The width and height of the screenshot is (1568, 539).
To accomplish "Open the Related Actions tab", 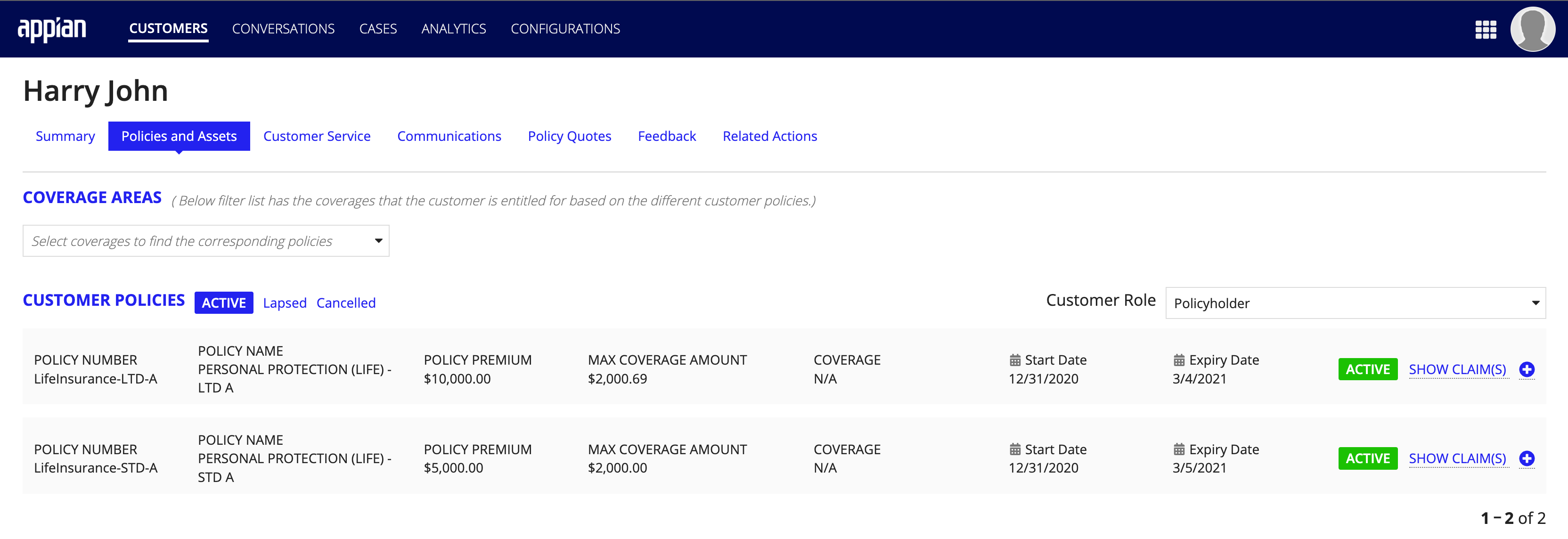I will tap(769, 136).
